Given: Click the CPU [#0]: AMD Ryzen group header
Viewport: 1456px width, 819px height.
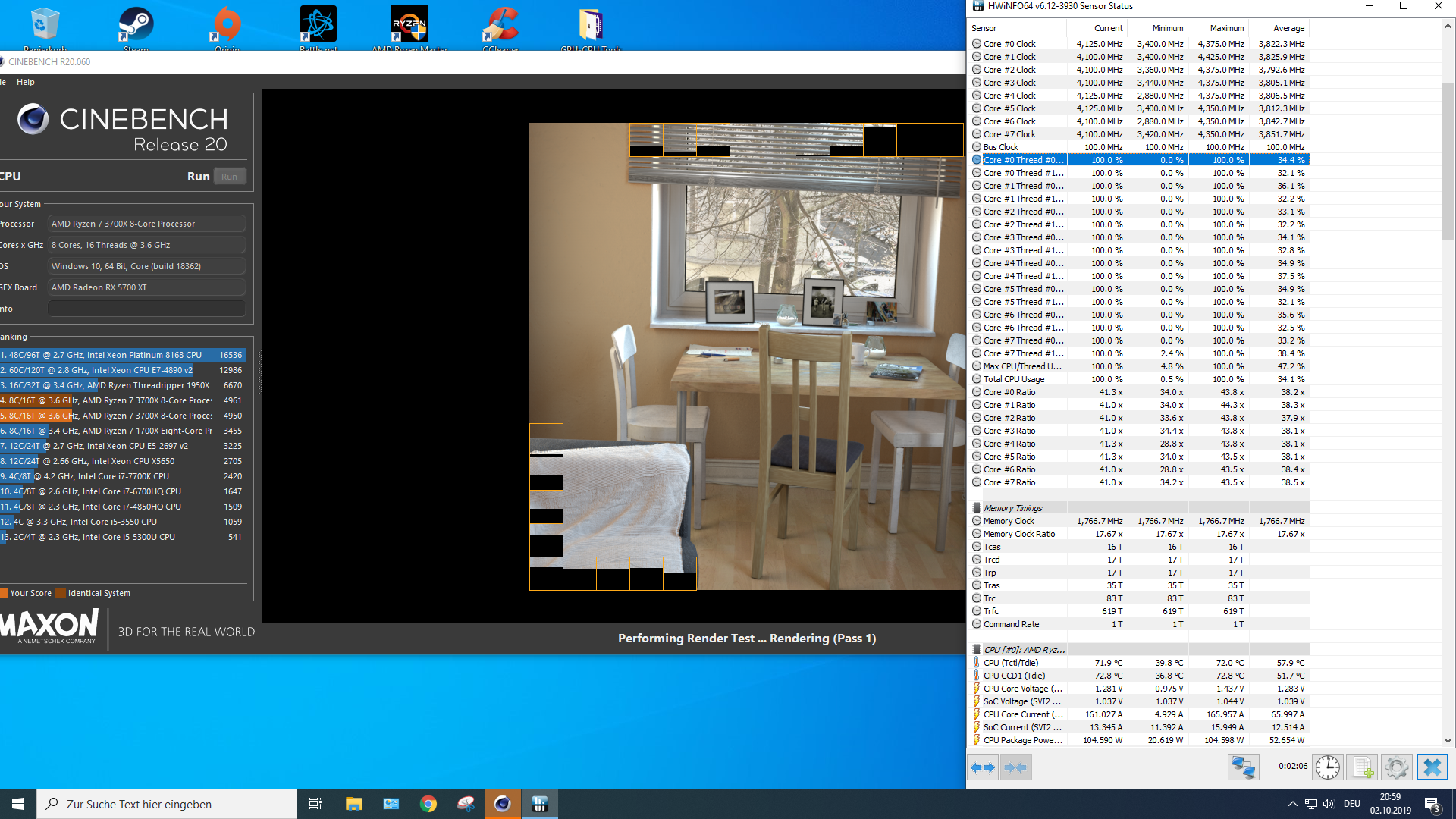Looking at the screenshot, I should [x=1024, y=650].
